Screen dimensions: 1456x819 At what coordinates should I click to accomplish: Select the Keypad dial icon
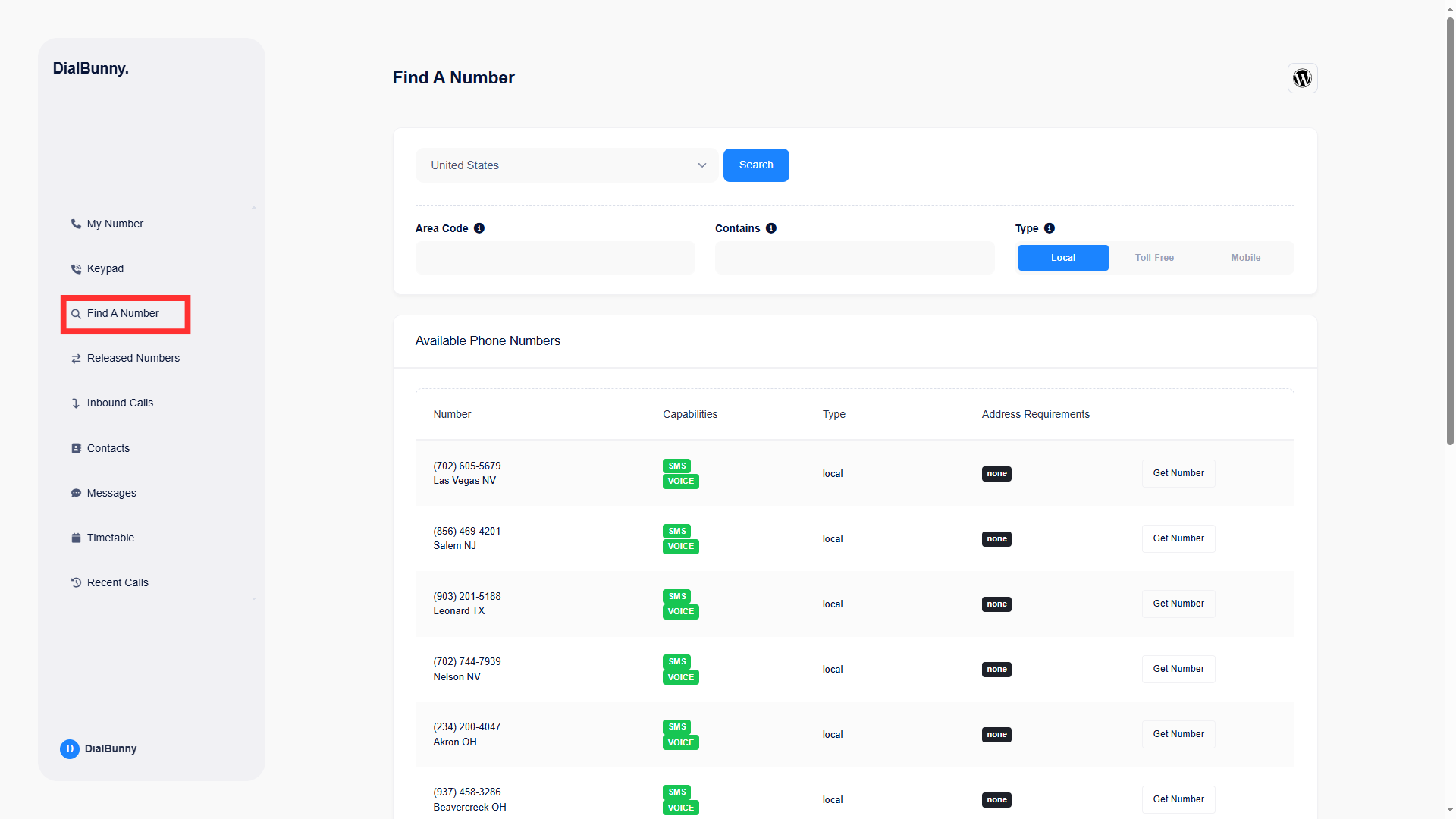(75, 268)
